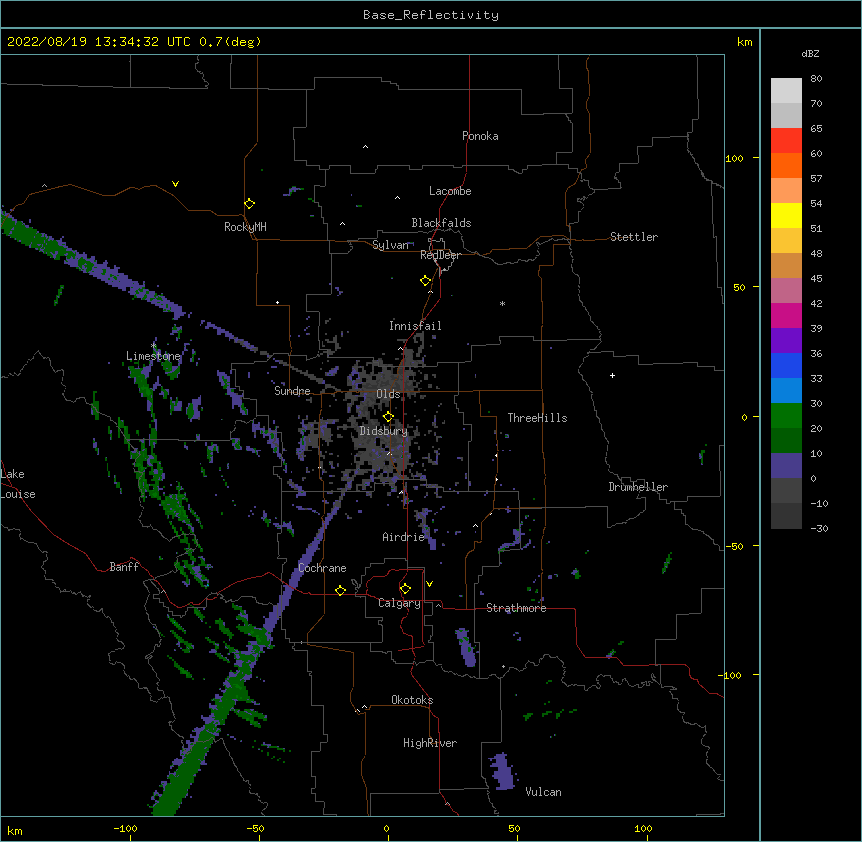This screenshot has width=862, height=842.
Task: Click the Limestone label
Action: [153, 356]
